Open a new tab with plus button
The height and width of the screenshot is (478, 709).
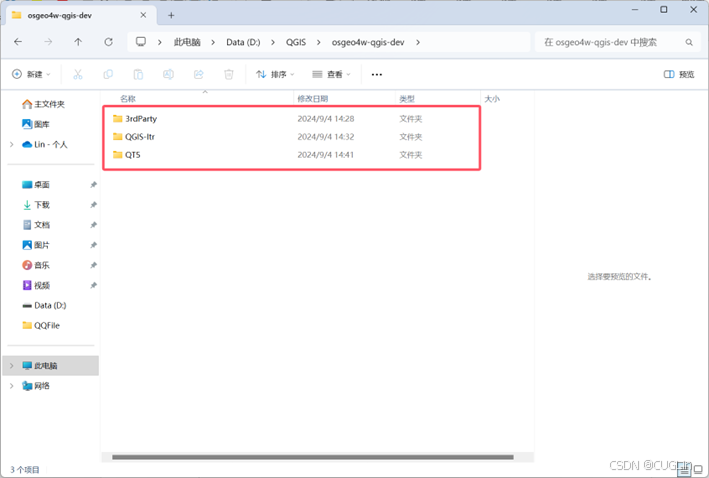pos(171,15)
